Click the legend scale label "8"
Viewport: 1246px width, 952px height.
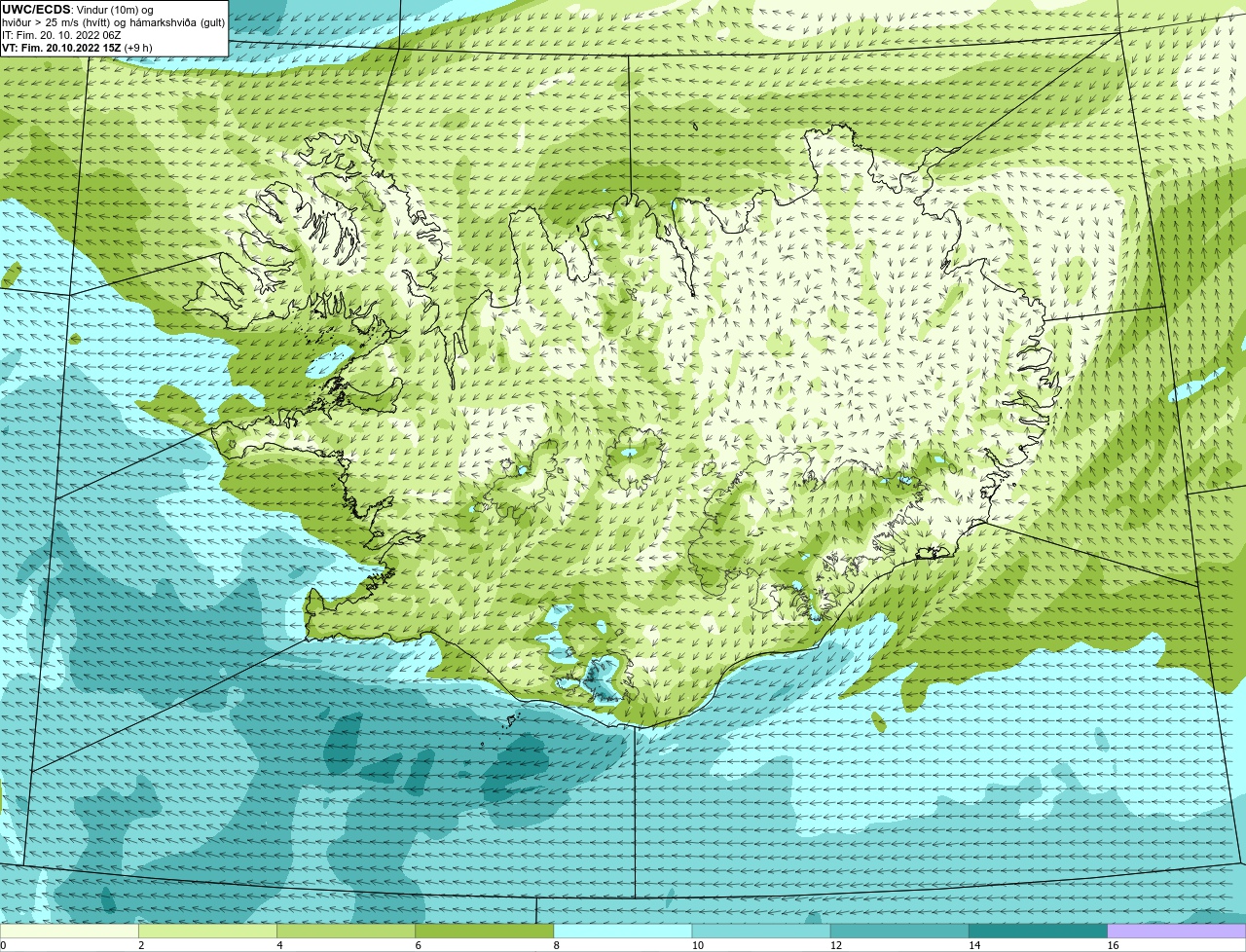(556, 945)
